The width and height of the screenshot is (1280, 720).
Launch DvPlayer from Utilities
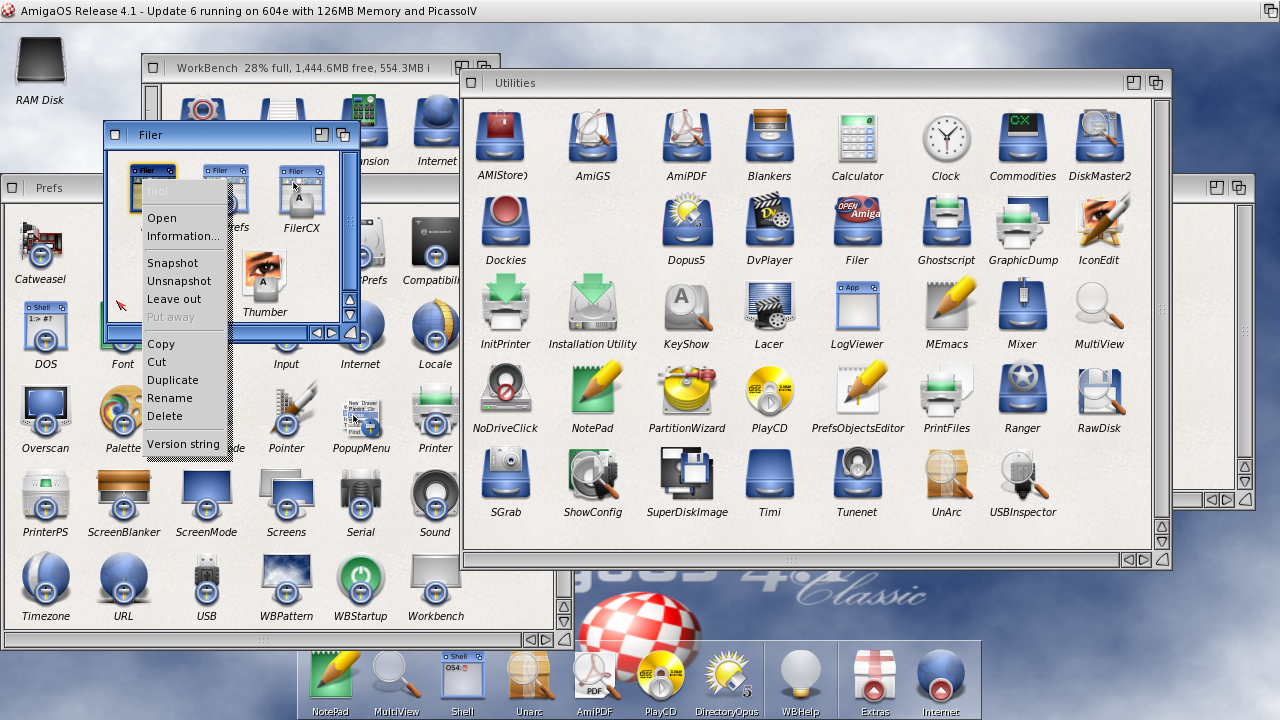769,221
